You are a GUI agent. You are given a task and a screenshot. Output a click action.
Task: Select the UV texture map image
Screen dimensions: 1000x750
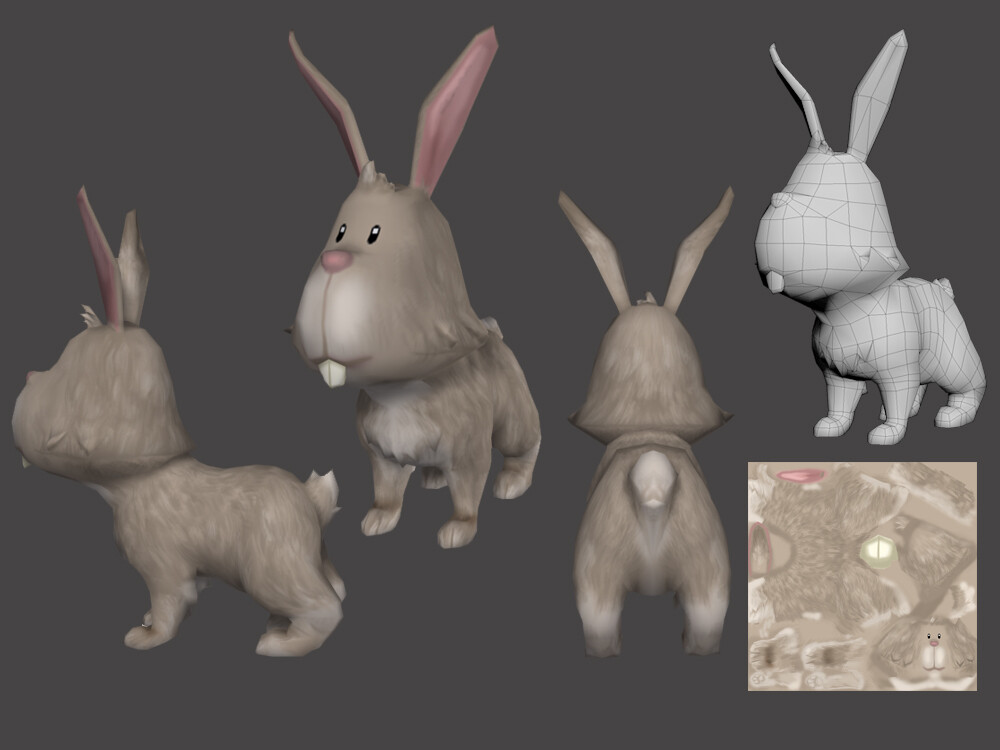tap(862, 577)
